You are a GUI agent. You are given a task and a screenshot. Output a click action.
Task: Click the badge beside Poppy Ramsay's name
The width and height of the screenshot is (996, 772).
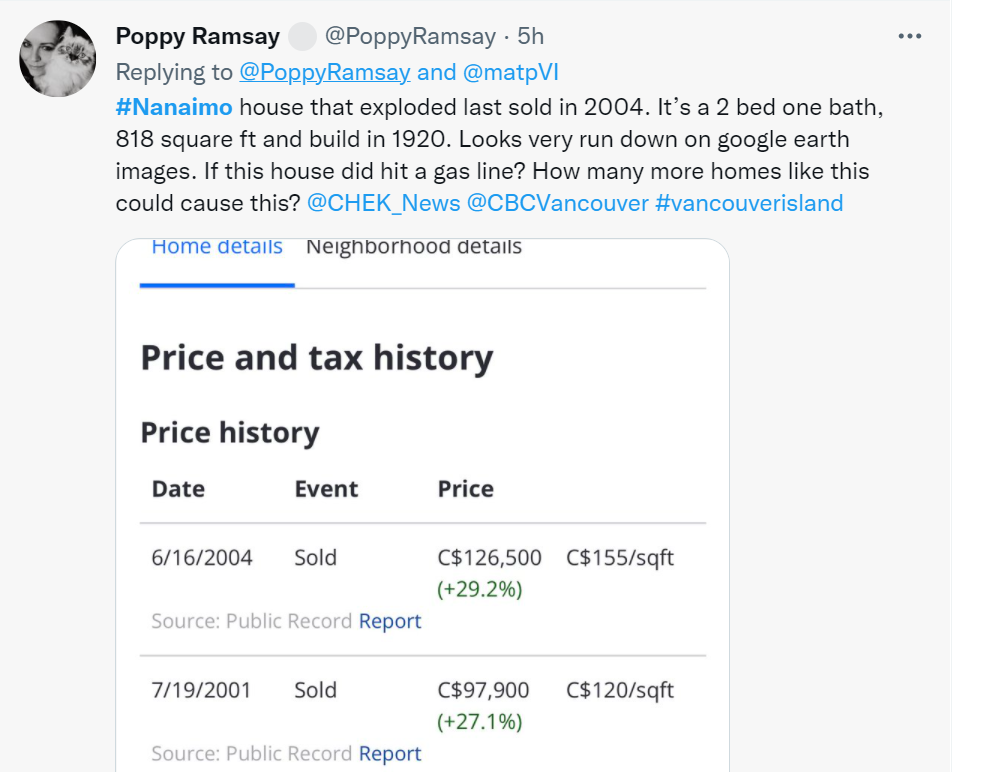point(302,37)
